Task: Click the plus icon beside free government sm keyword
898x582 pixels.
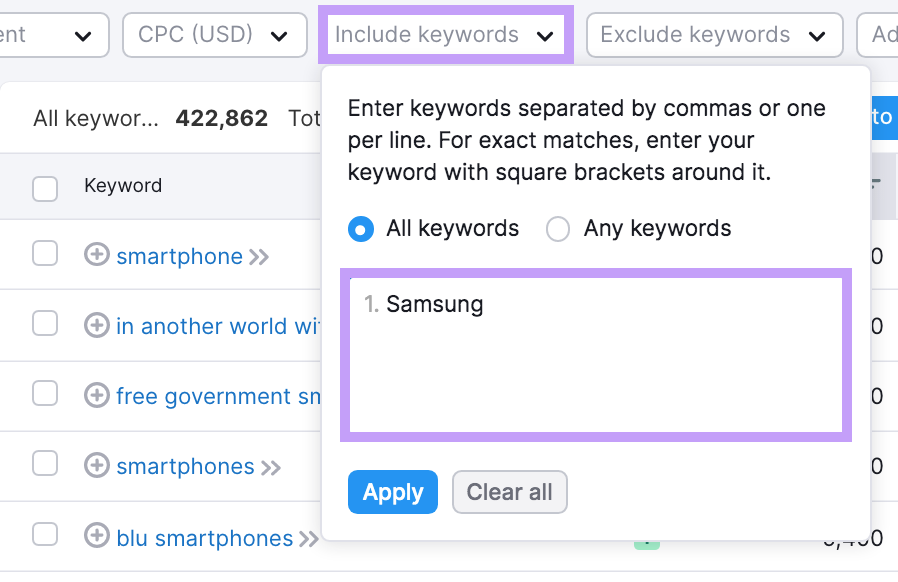Action: [x=97, y=396]
